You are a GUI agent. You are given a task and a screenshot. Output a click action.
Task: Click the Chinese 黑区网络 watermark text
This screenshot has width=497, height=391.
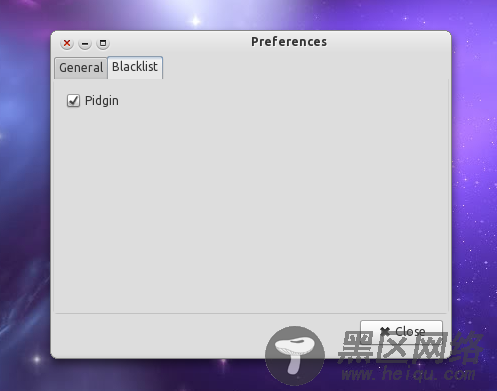[411, 347]
